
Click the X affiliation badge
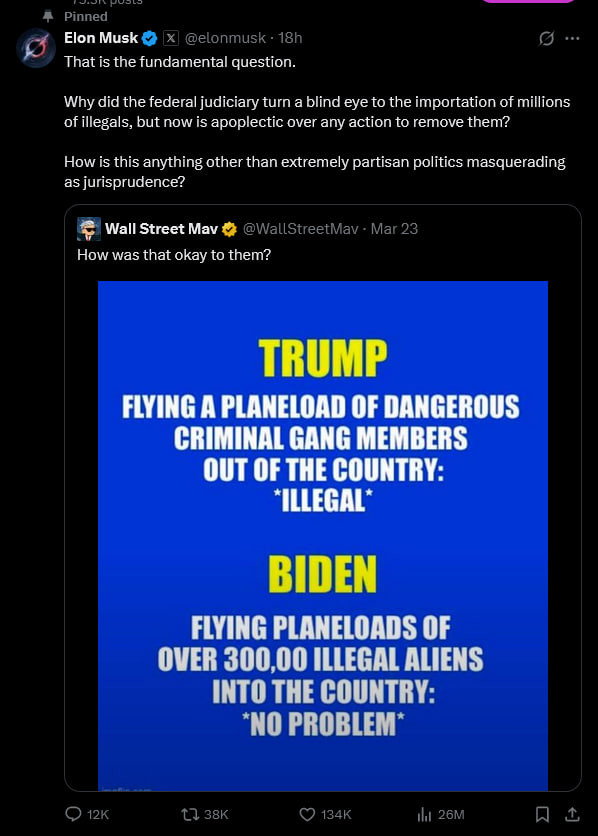click(170, 38)
